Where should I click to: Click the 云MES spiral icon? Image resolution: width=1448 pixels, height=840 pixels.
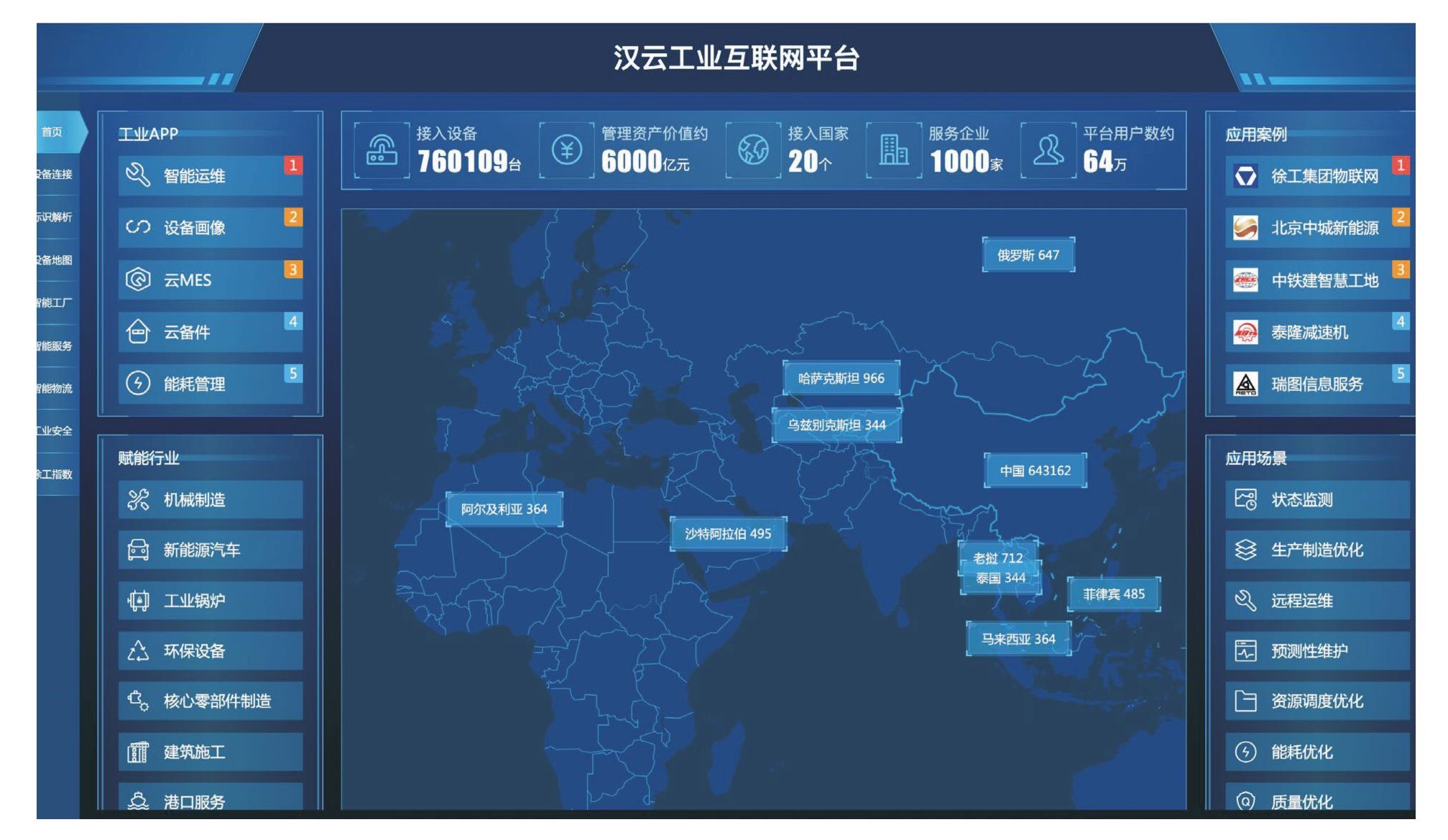coord(138,280)
